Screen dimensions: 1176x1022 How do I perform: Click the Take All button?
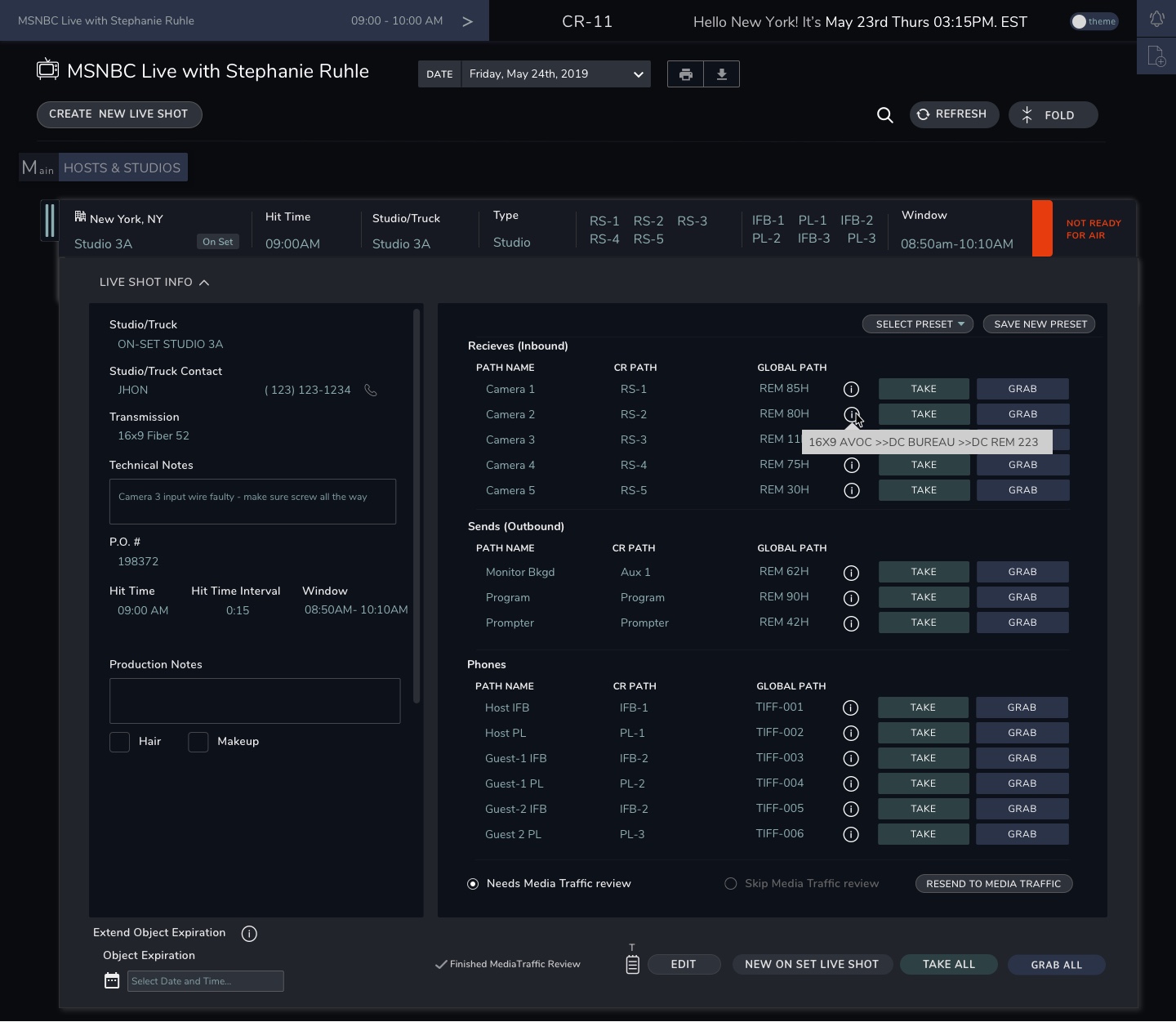(948, 965)
